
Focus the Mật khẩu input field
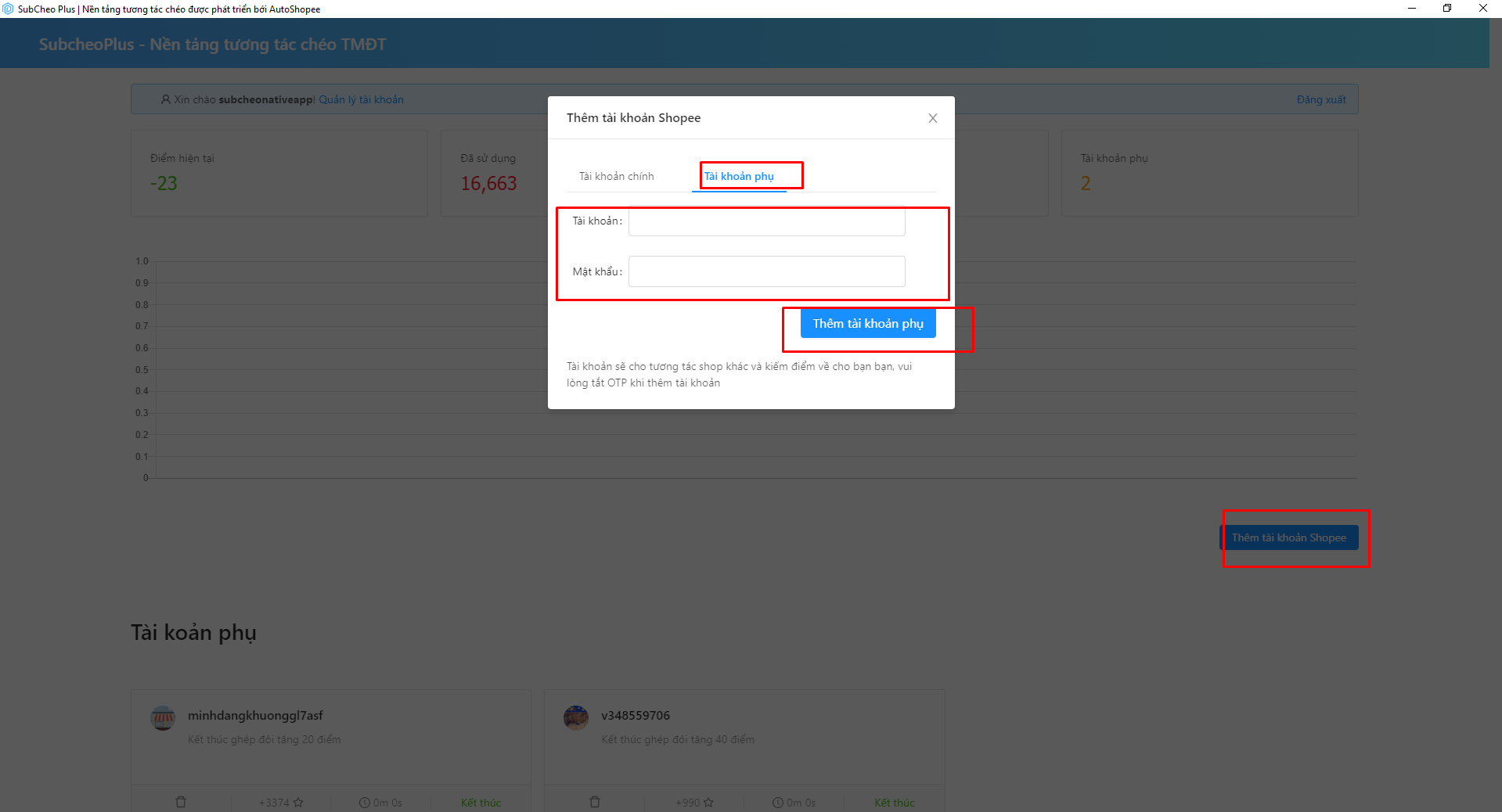click(766, 271)
